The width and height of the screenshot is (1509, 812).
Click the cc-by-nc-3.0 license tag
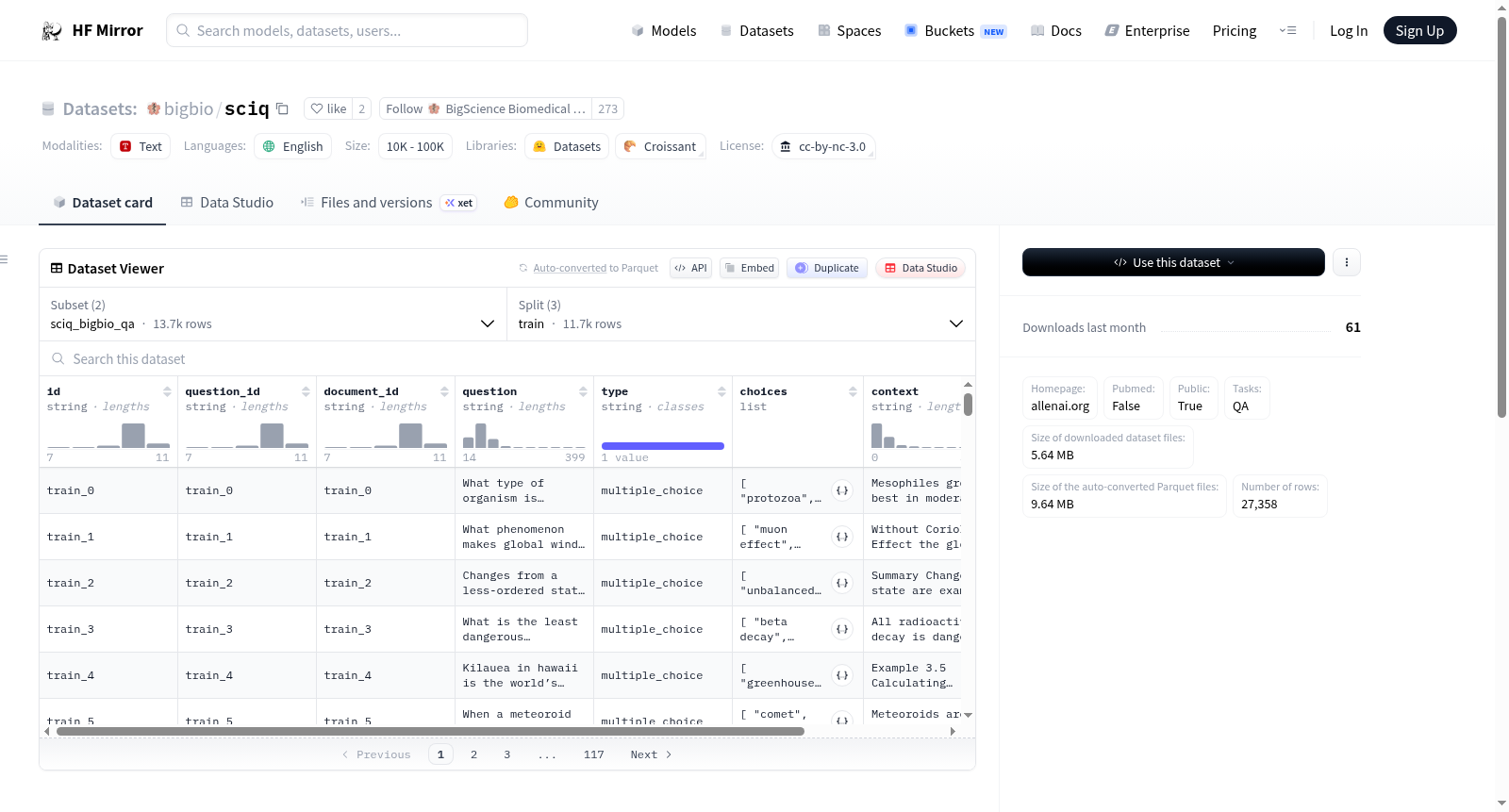pos(823,146)
